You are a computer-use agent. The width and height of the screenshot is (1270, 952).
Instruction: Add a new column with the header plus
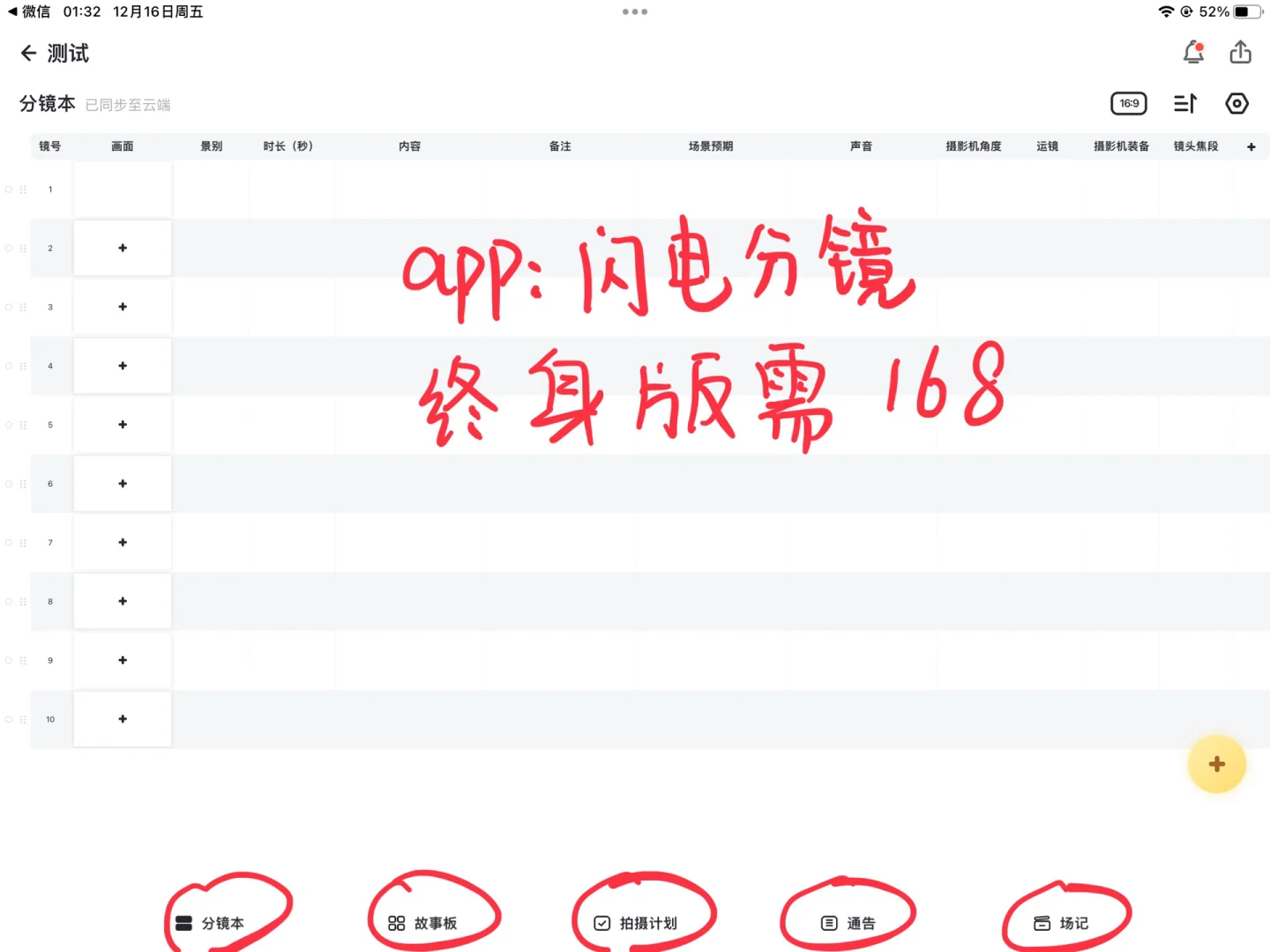[1251, 146]
